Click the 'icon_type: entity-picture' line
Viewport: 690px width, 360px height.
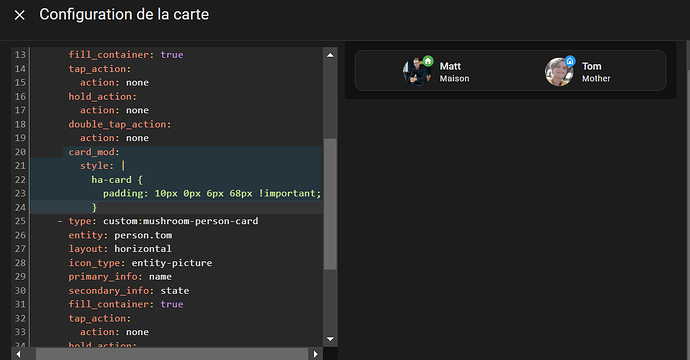140,263
